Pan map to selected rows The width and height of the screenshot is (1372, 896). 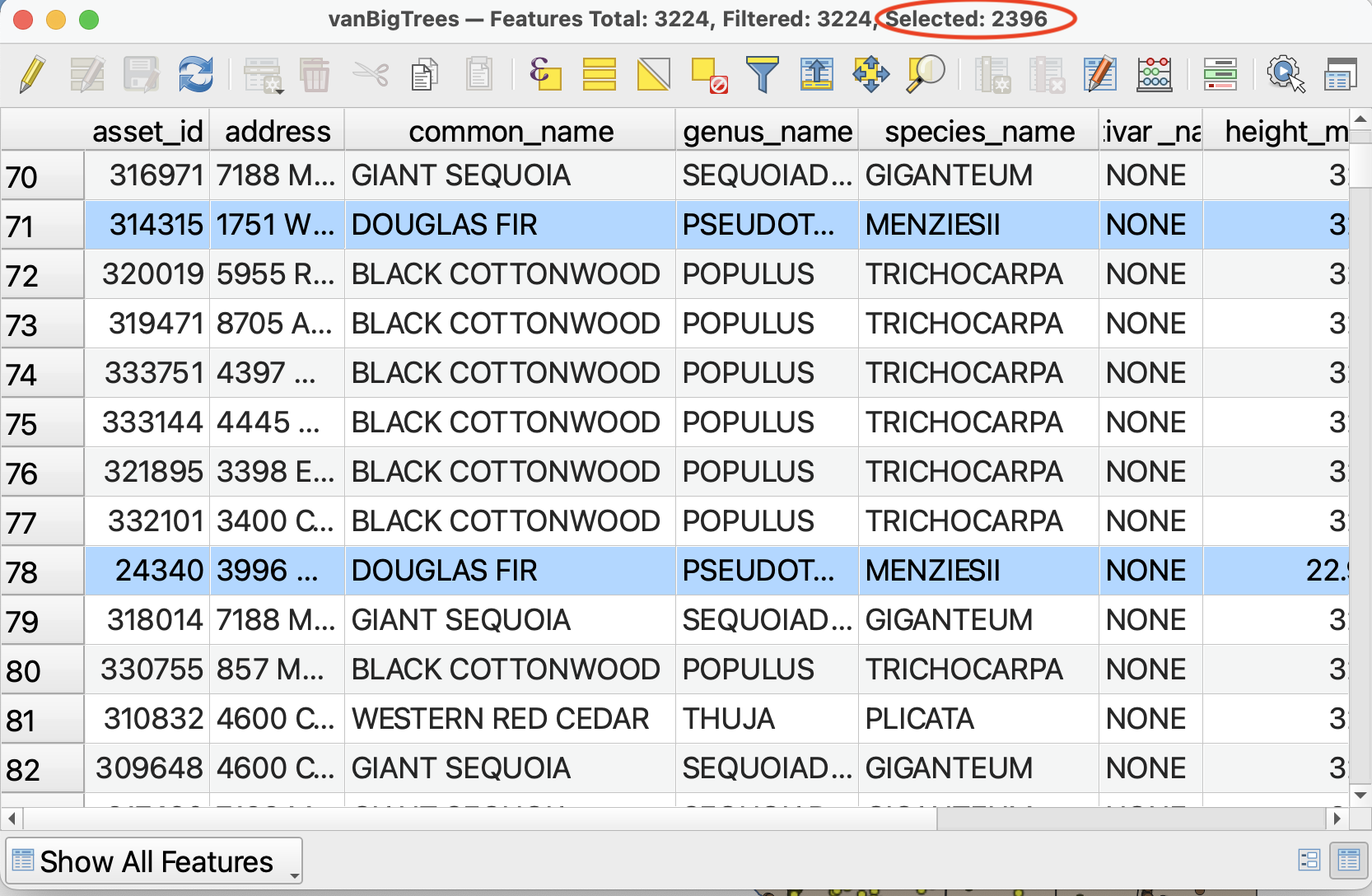click(x=870, y=74)
